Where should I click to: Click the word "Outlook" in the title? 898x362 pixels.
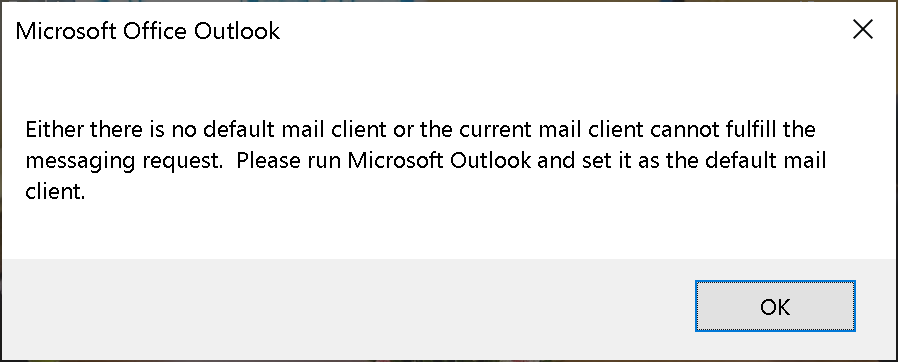pos(237,30)
